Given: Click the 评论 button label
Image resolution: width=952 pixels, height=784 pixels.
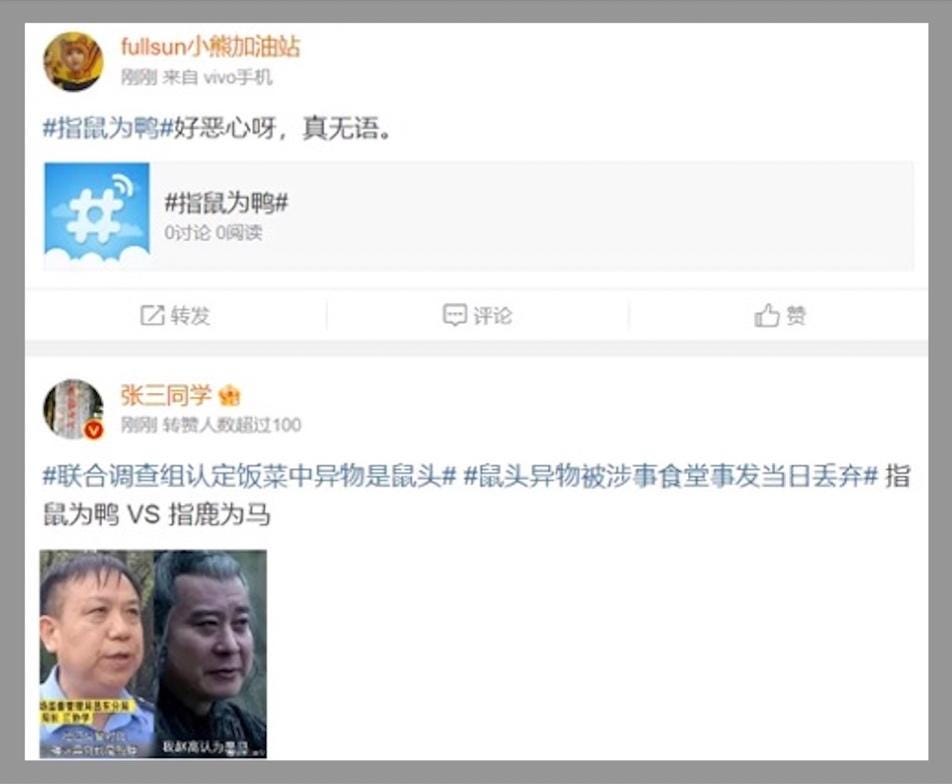Looking at the screenshot, I should (492, 316).
